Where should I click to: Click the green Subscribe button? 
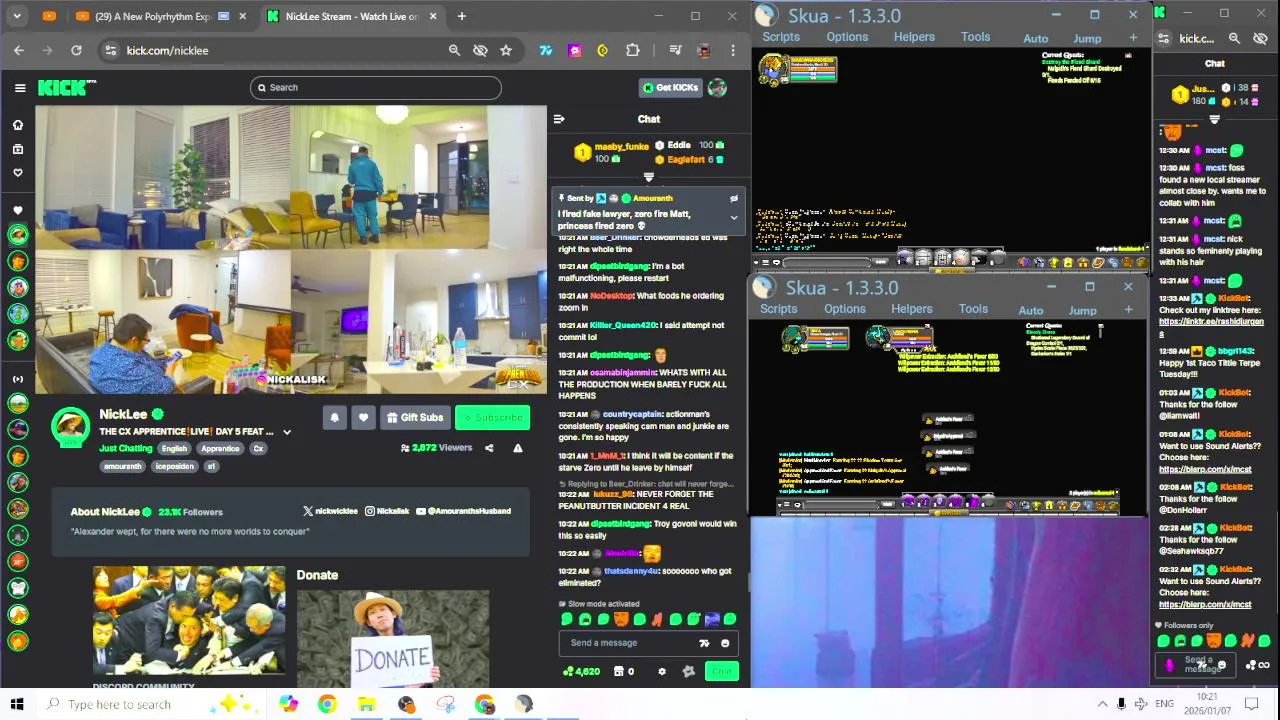click(492, 417)
